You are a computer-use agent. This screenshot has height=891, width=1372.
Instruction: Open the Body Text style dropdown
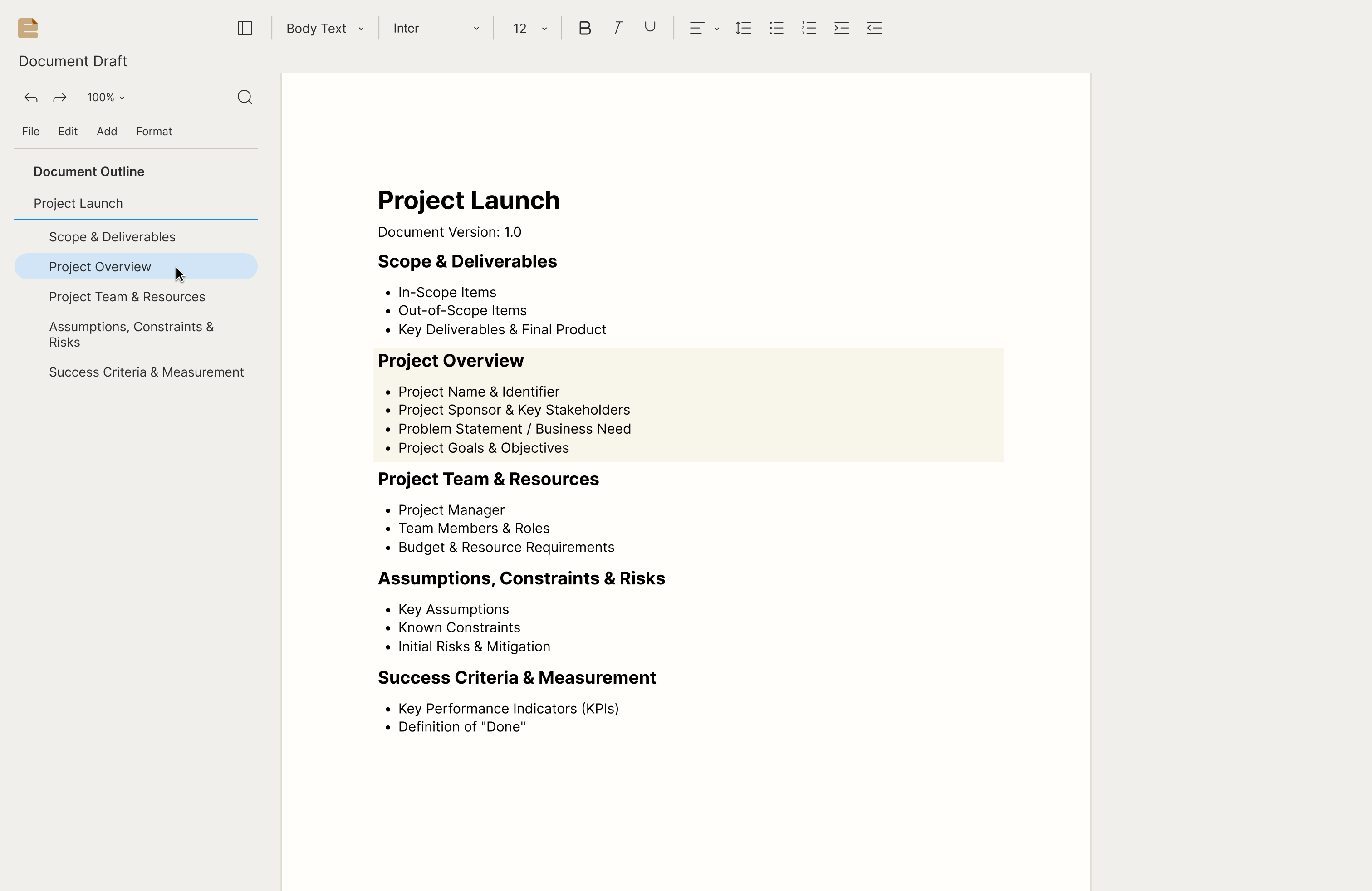point(325,28)
